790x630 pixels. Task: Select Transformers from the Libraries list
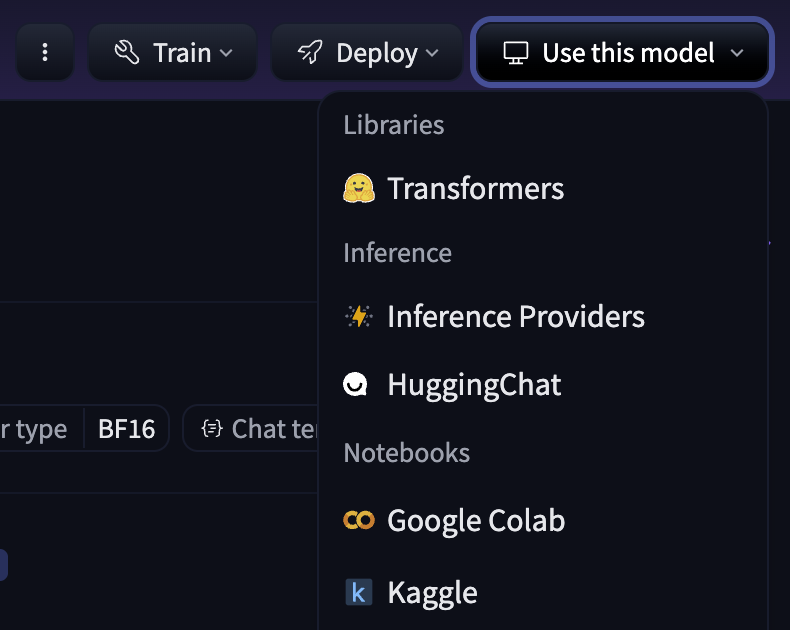[x=476, y=189]
